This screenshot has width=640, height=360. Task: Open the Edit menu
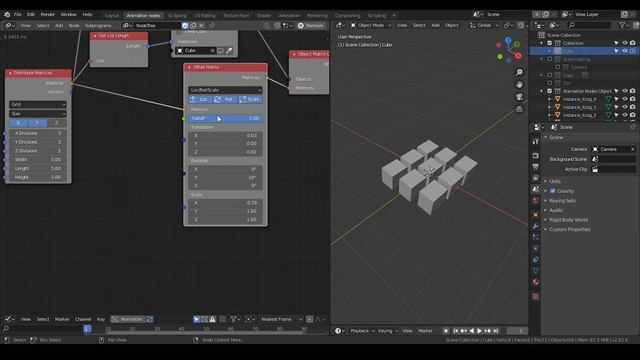pyautogui.click(x=31, y=14)
